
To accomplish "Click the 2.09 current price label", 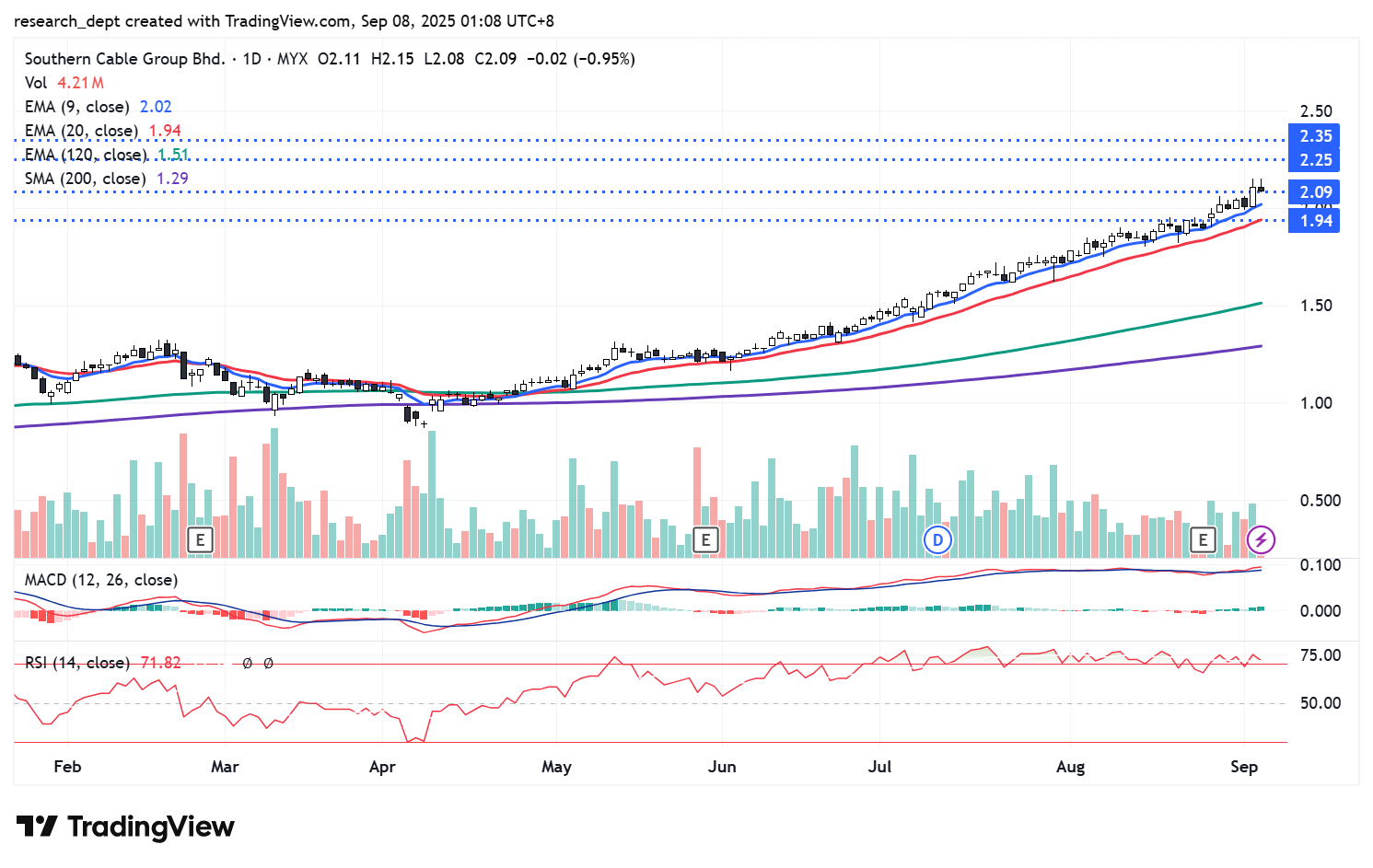I will point(1315,192).
